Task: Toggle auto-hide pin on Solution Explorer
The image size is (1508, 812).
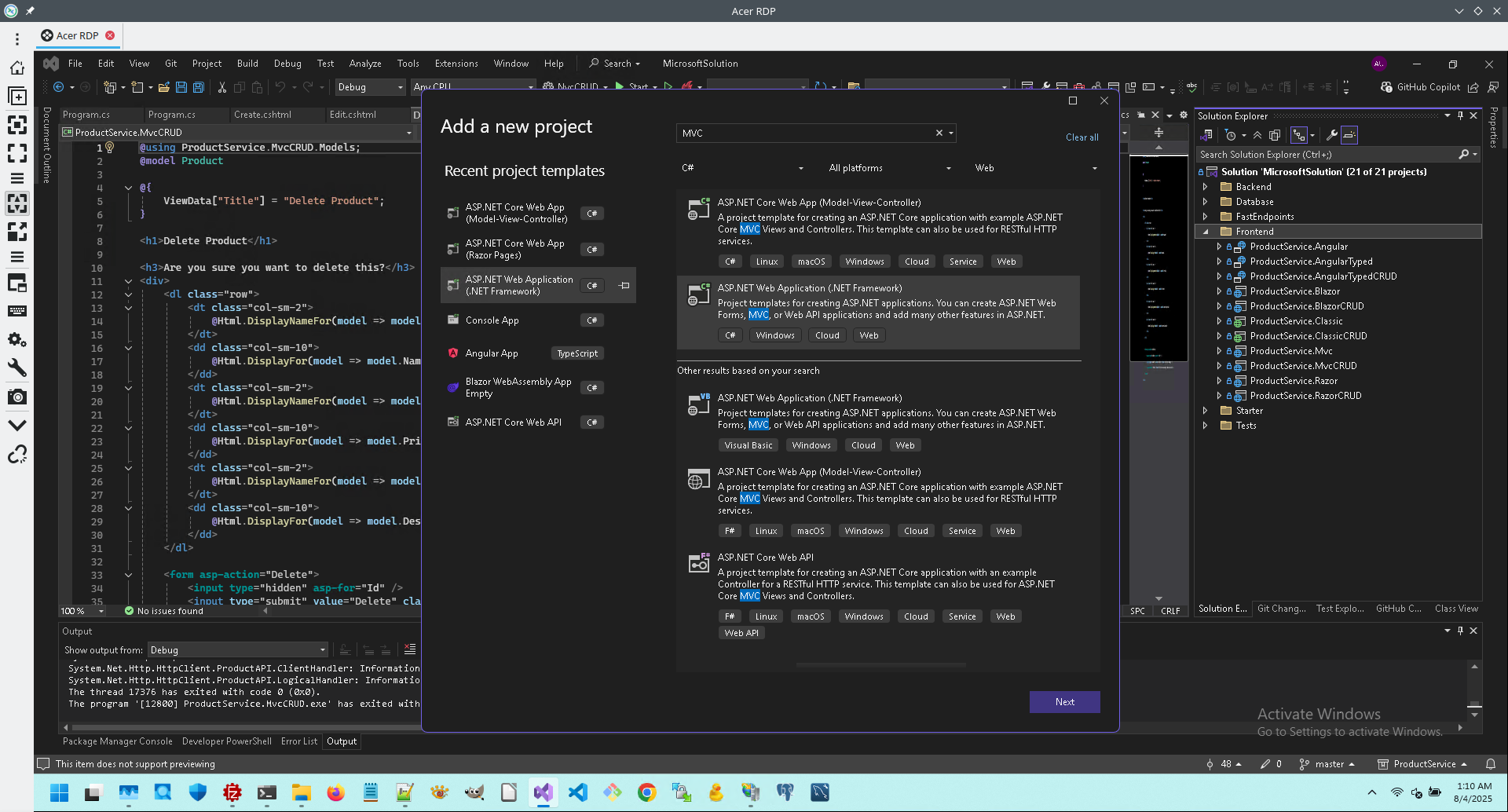Action: point(1460,115)
